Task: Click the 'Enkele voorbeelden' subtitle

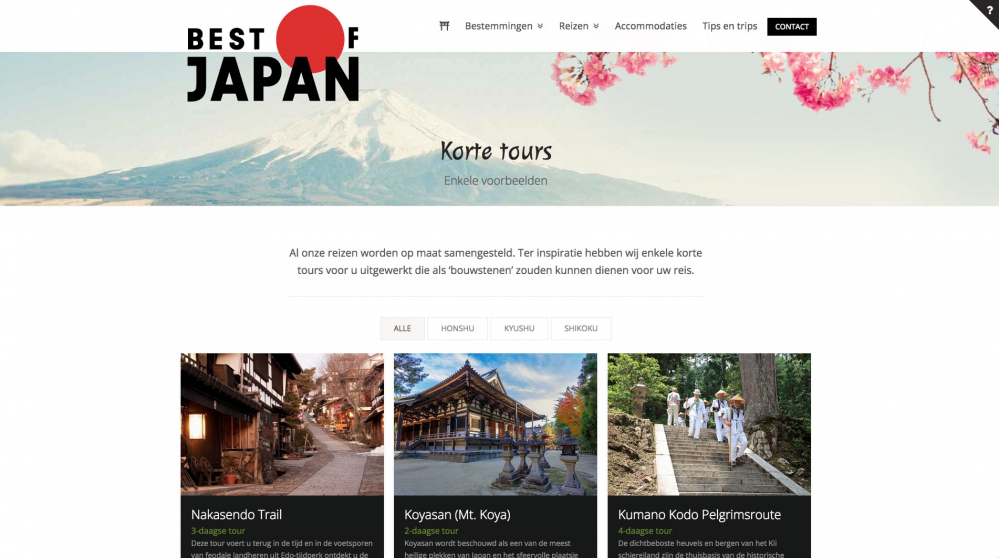Action: pos(496,181)
